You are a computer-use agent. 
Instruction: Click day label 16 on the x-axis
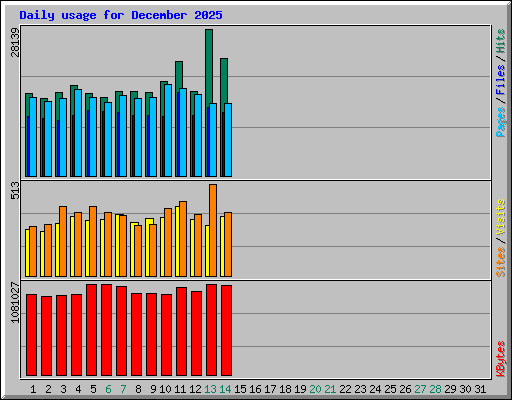[255, 389]
